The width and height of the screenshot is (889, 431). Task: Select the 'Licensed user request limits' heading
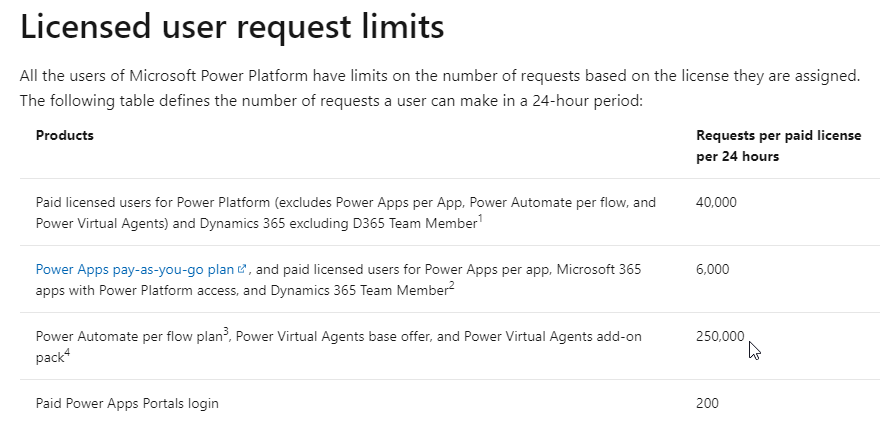(x=232, y=26)
